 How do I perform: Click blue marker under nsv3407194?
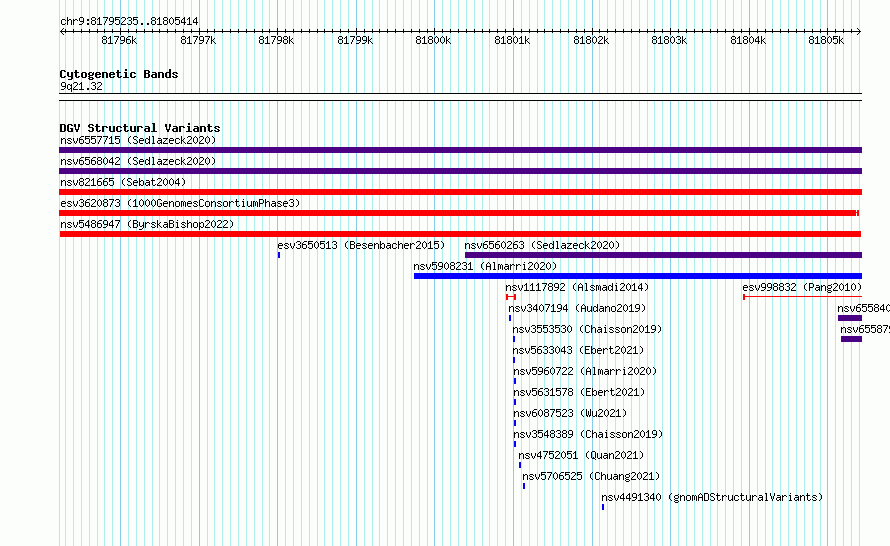510,318
